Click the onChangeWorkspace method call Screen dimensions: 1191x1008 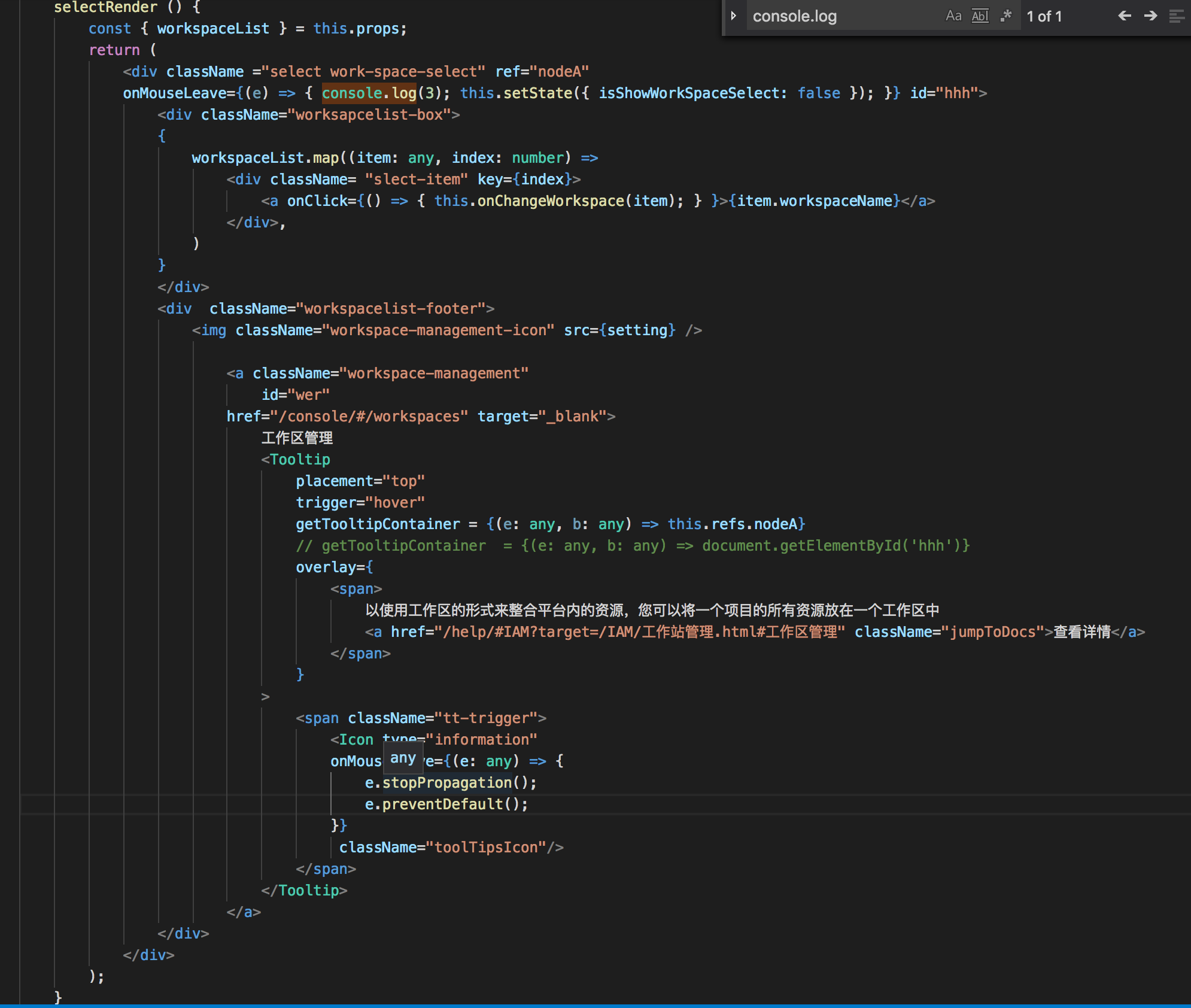pos(551,201)
